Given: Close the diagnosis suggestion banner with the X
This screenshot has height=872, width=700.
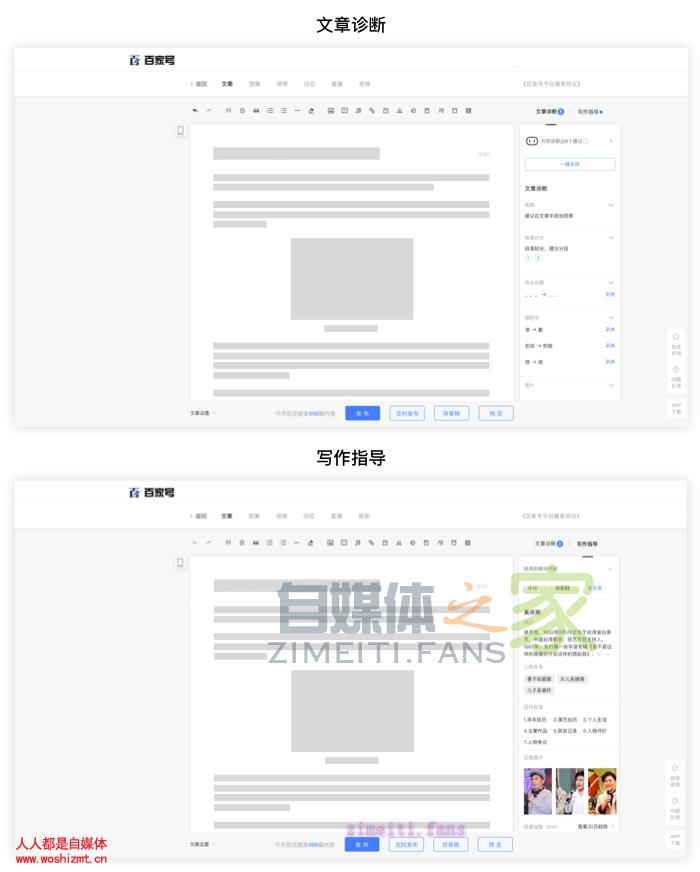Looking at the screenshot, I should [611, 141].
